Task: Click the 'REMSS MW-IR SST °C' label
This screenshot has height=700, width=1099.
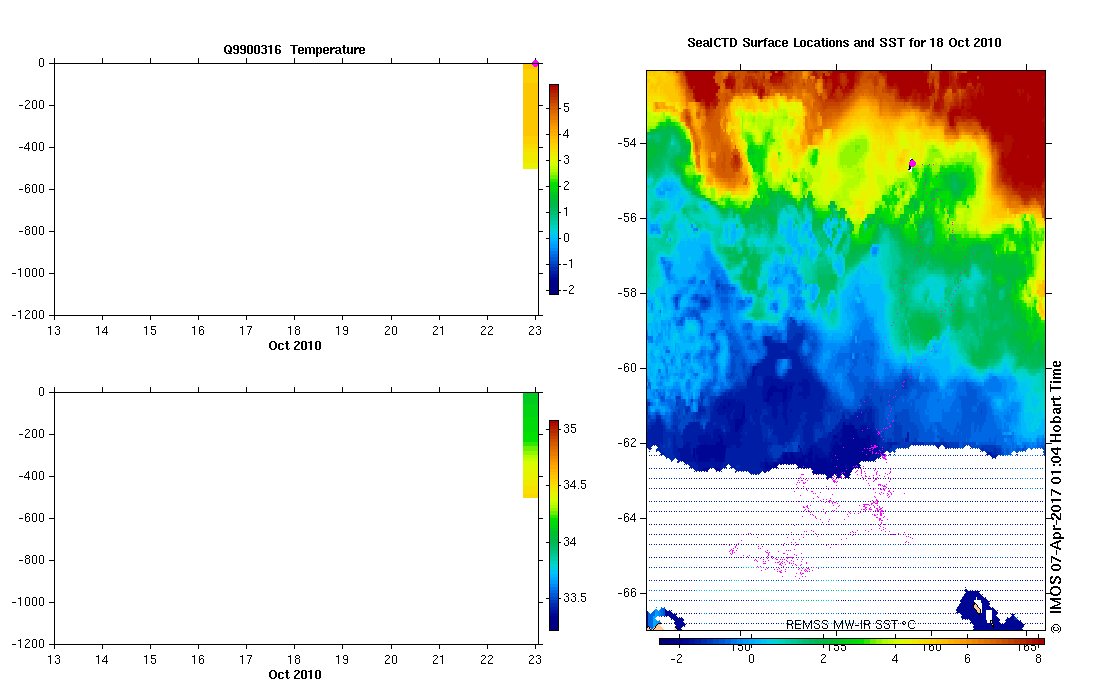Action: pyautogui.click(x=850, y=625)
